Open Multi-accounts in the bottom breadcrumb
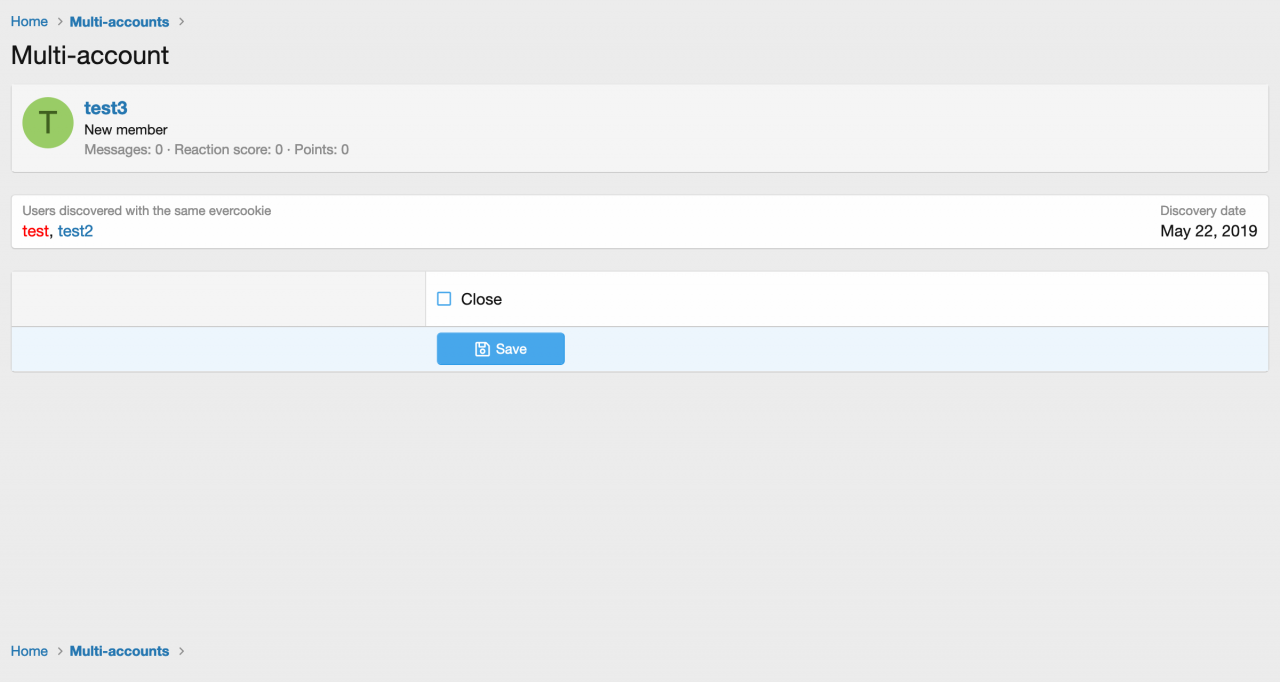The width and height of the screenshot is (1280, 682). (119, 651)
